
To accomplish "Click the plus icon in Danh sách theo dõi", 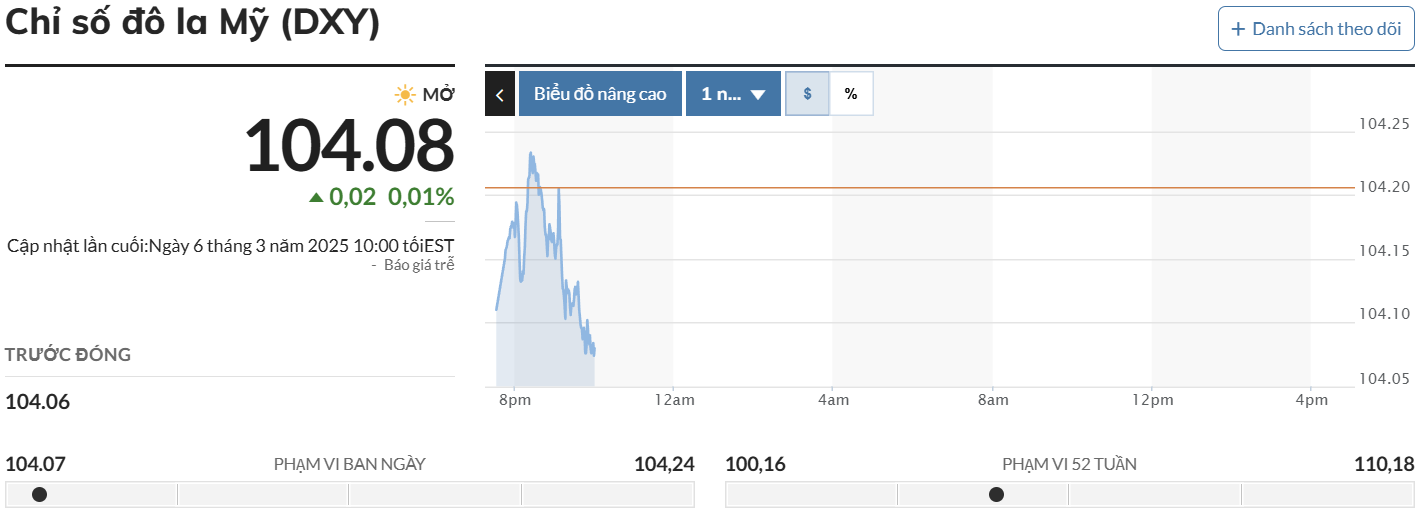I will [1239, 28].
